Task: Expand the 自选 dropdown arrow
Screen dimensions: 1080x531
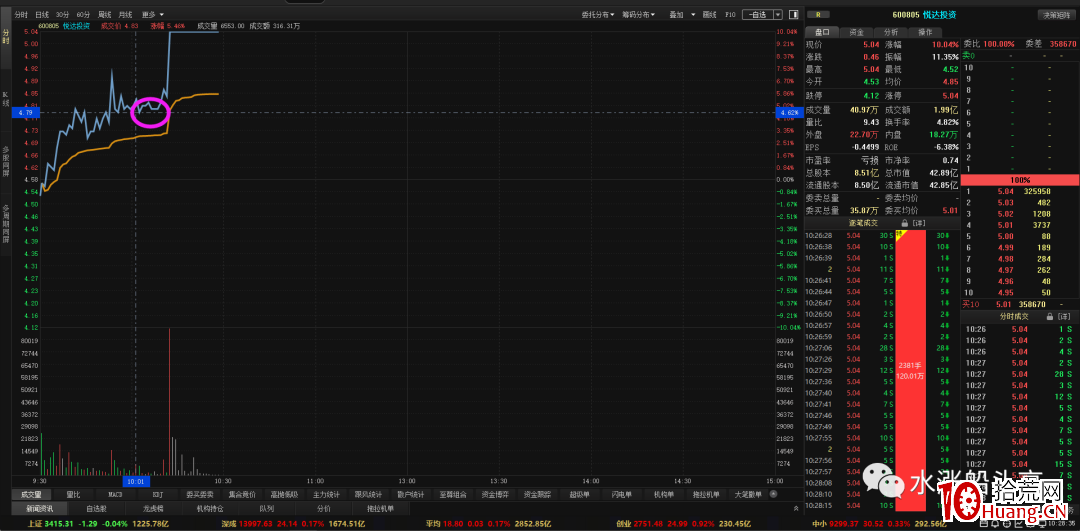Action: click(x=778, y=14)
